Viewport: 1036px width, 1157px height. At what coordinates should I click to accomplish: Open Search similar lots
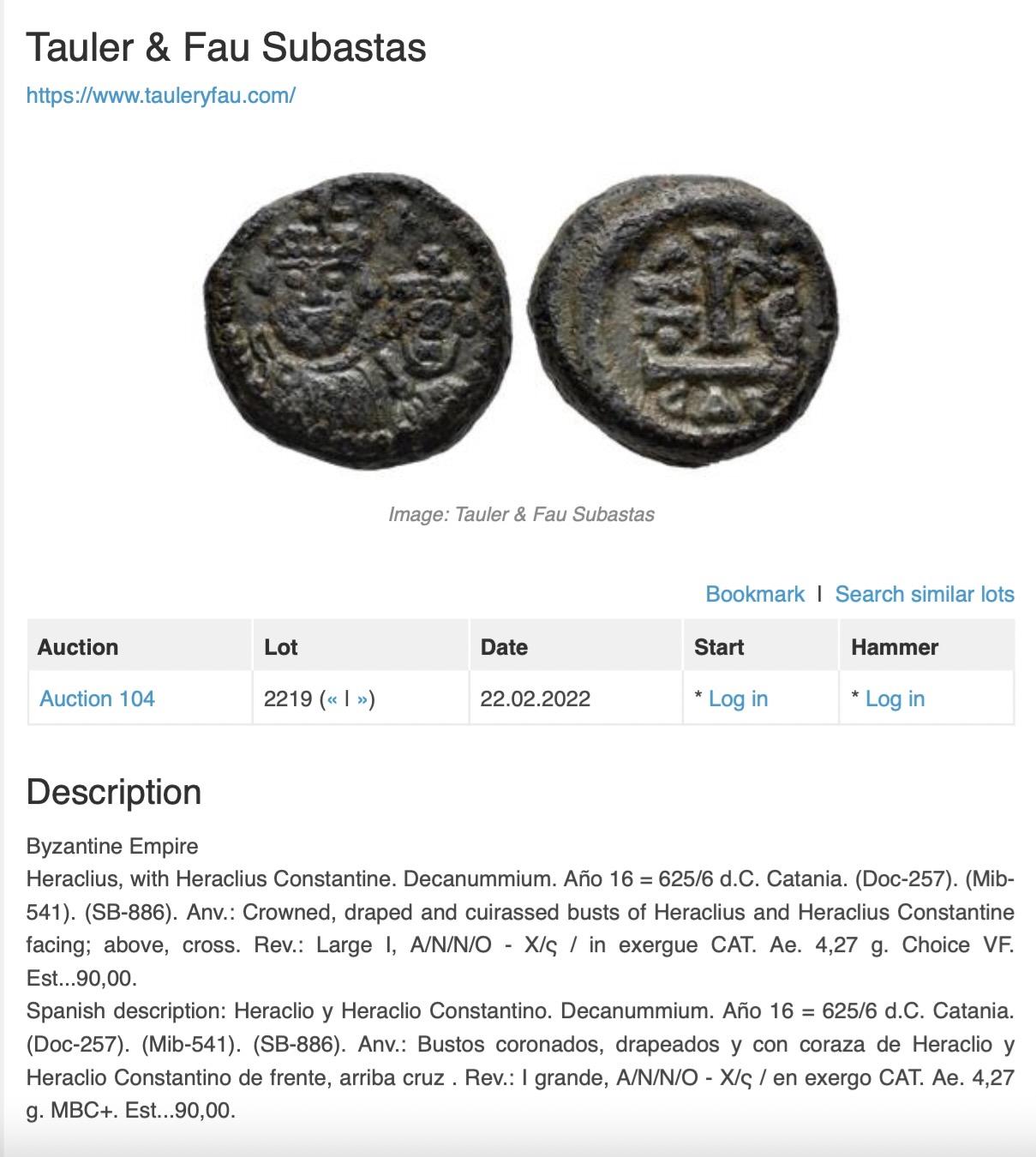925,594
